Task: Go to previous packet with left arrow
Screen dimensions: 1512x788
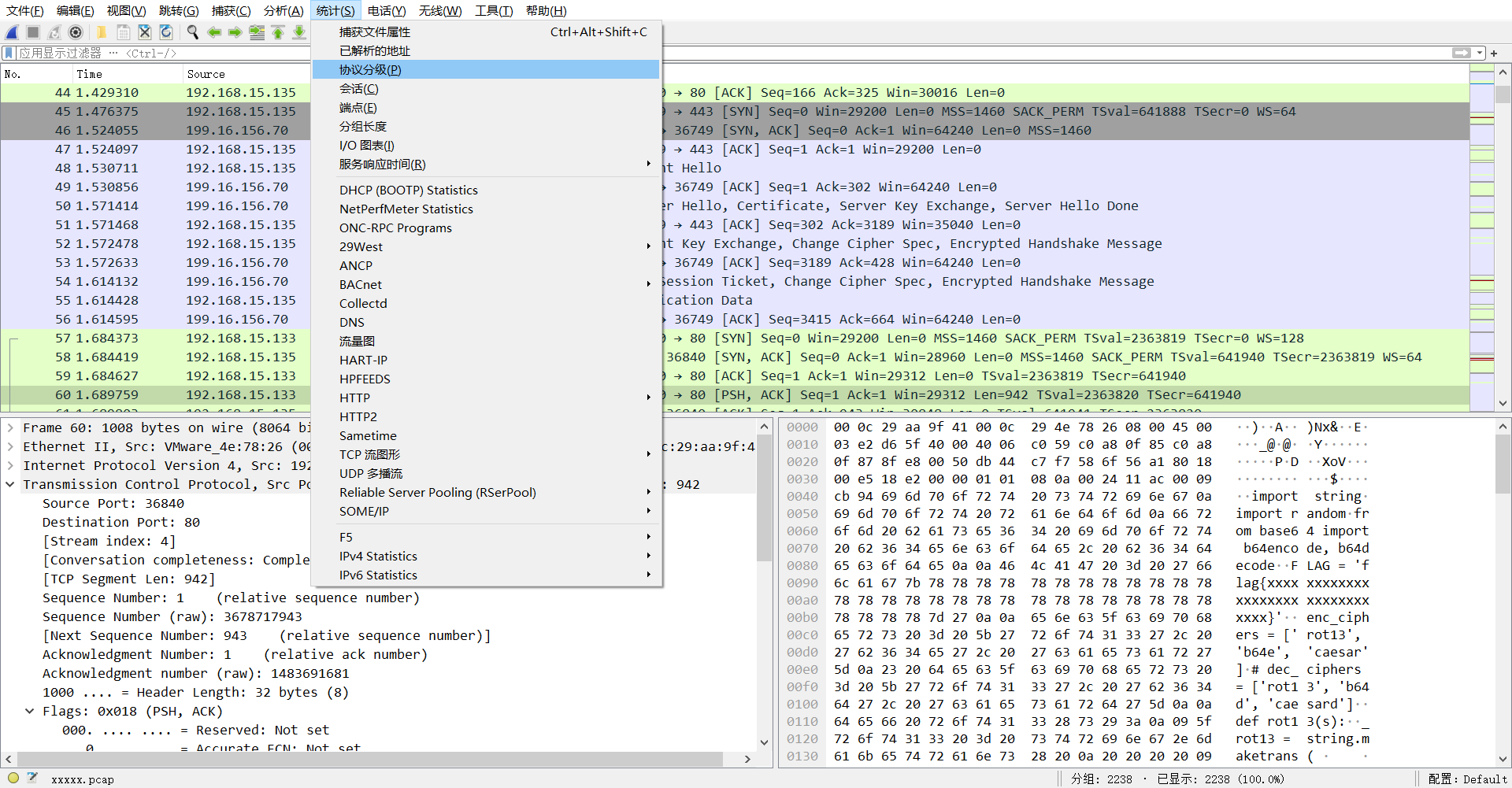Action: point(213,32)
